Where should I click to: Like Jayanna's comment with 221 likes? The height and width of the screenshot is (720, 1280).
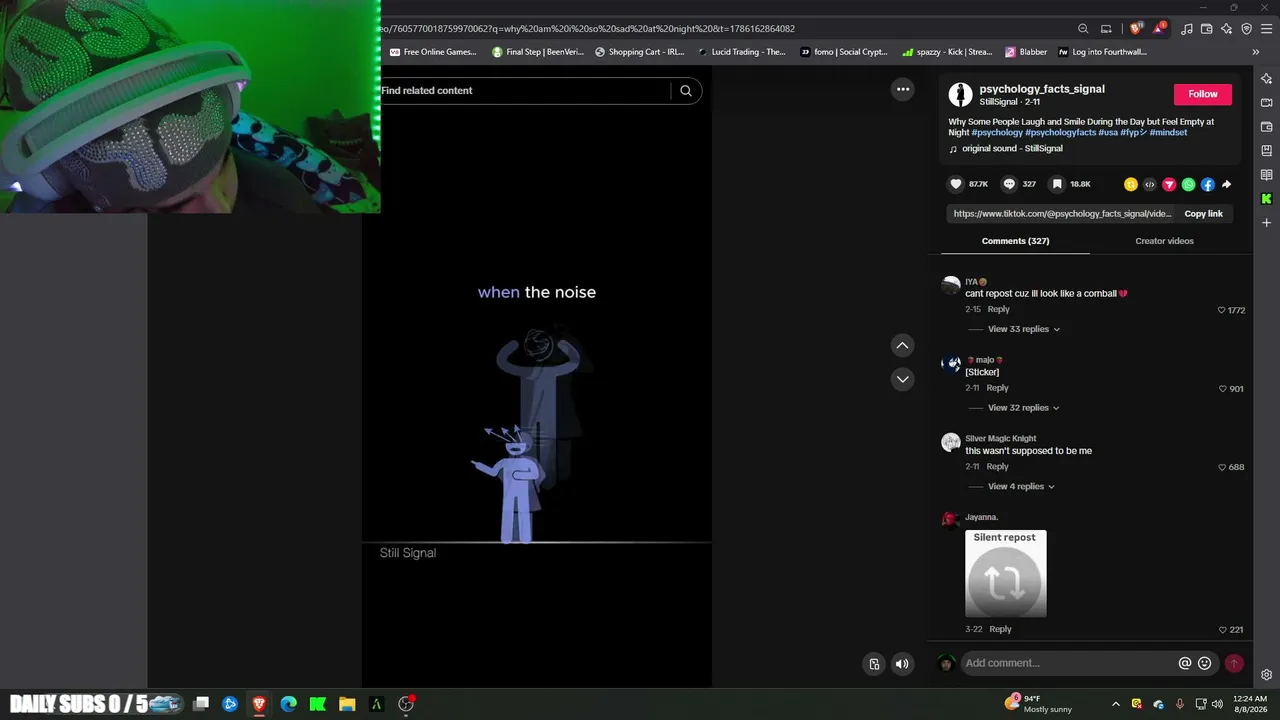click(1222, 630)
